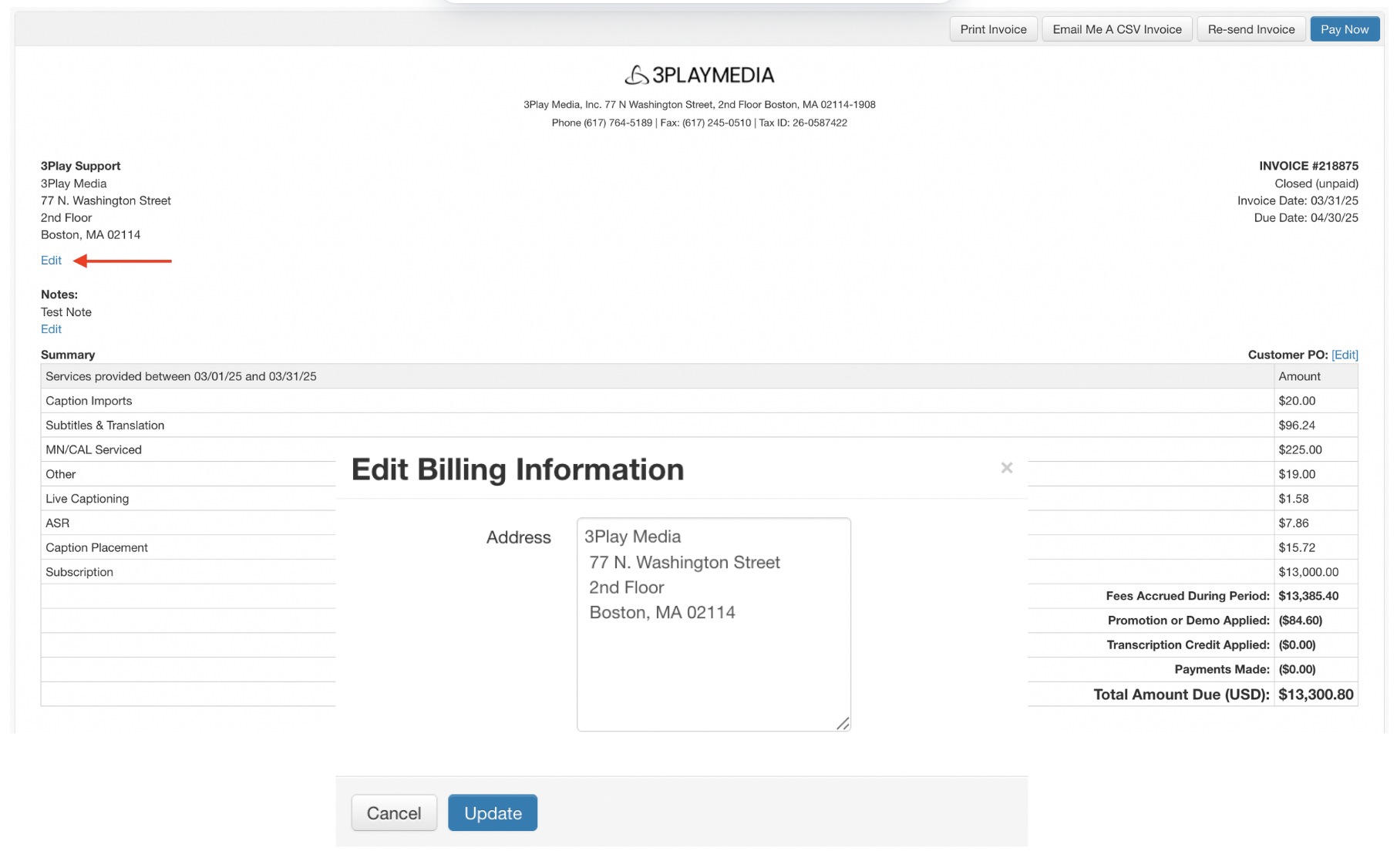
Task: Click the $1.58 amount cell
Action: 1294,499
